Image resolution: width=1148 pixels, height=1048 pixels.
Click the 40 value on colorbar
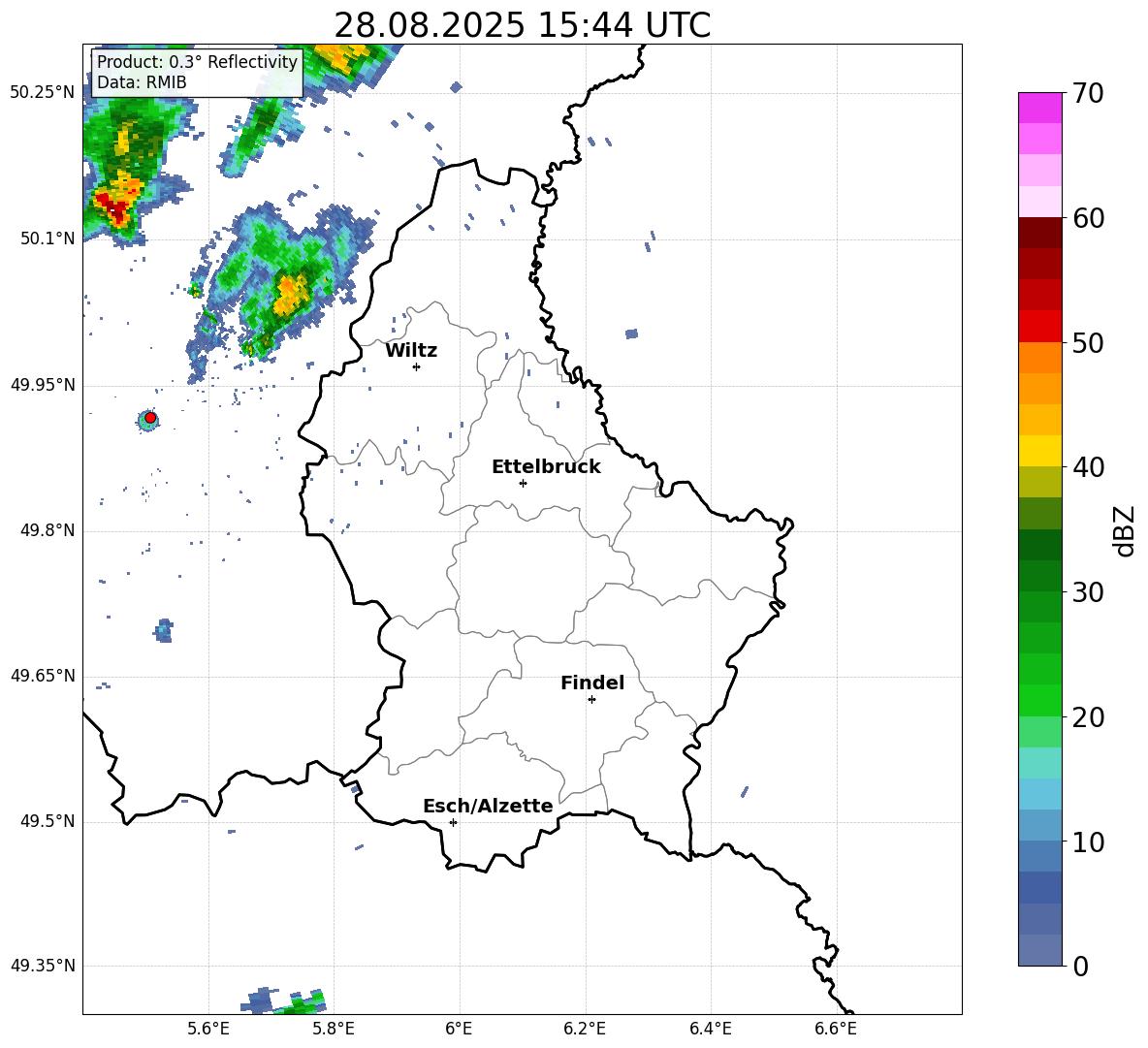click(x=1088, y=467)
